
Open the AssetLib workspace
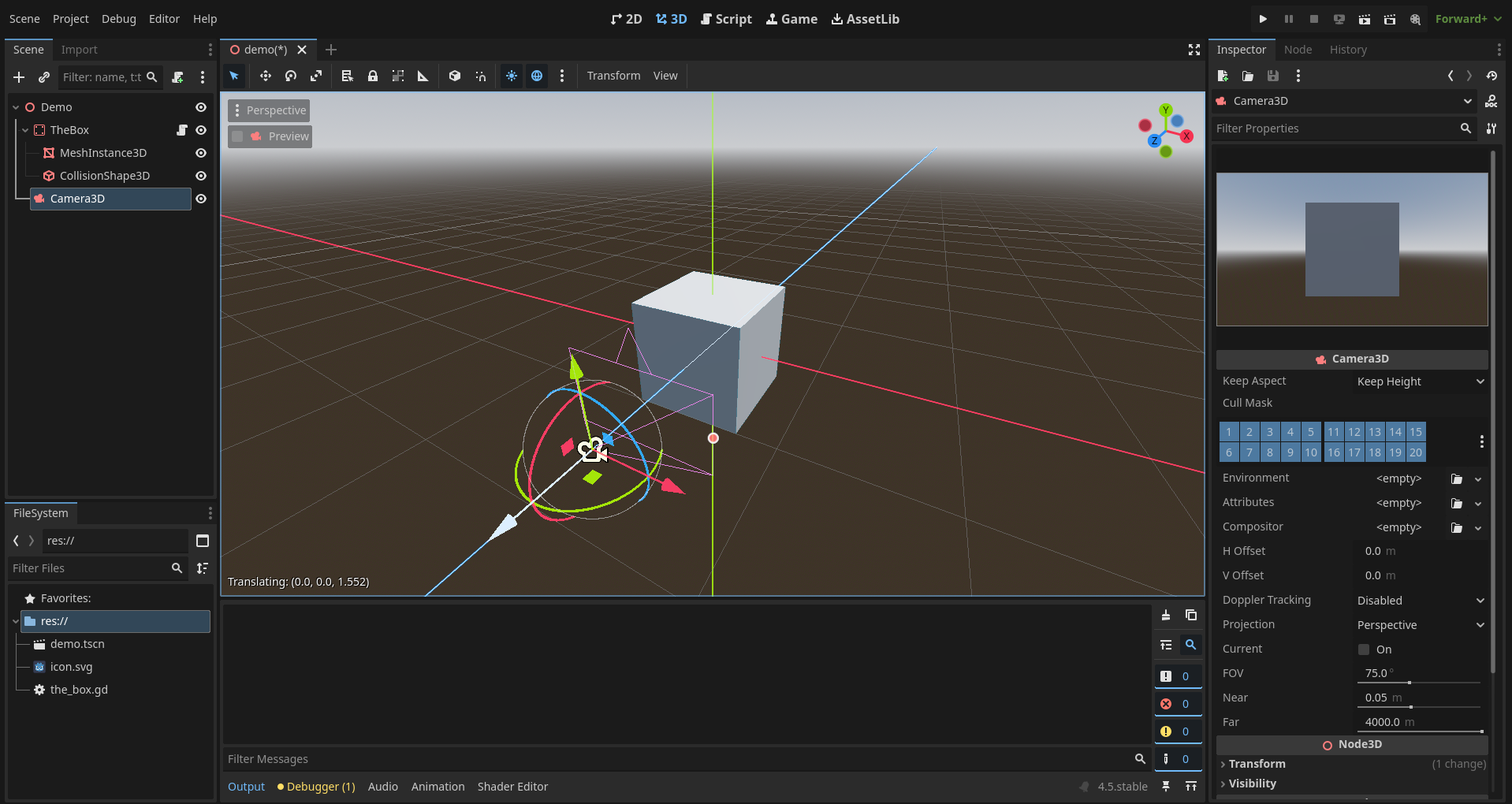[864, 18]
